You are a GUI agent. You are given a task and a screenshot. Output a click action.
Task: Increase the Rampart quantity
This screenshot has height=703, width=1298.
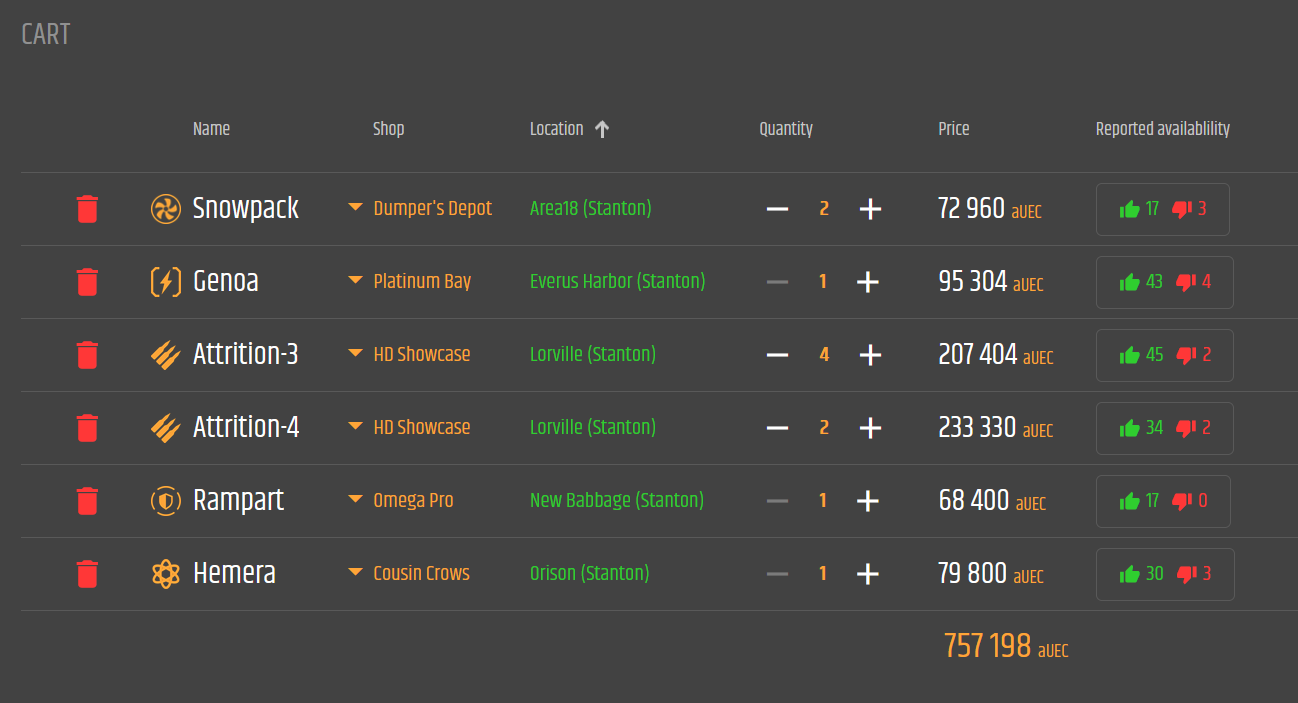868,501
